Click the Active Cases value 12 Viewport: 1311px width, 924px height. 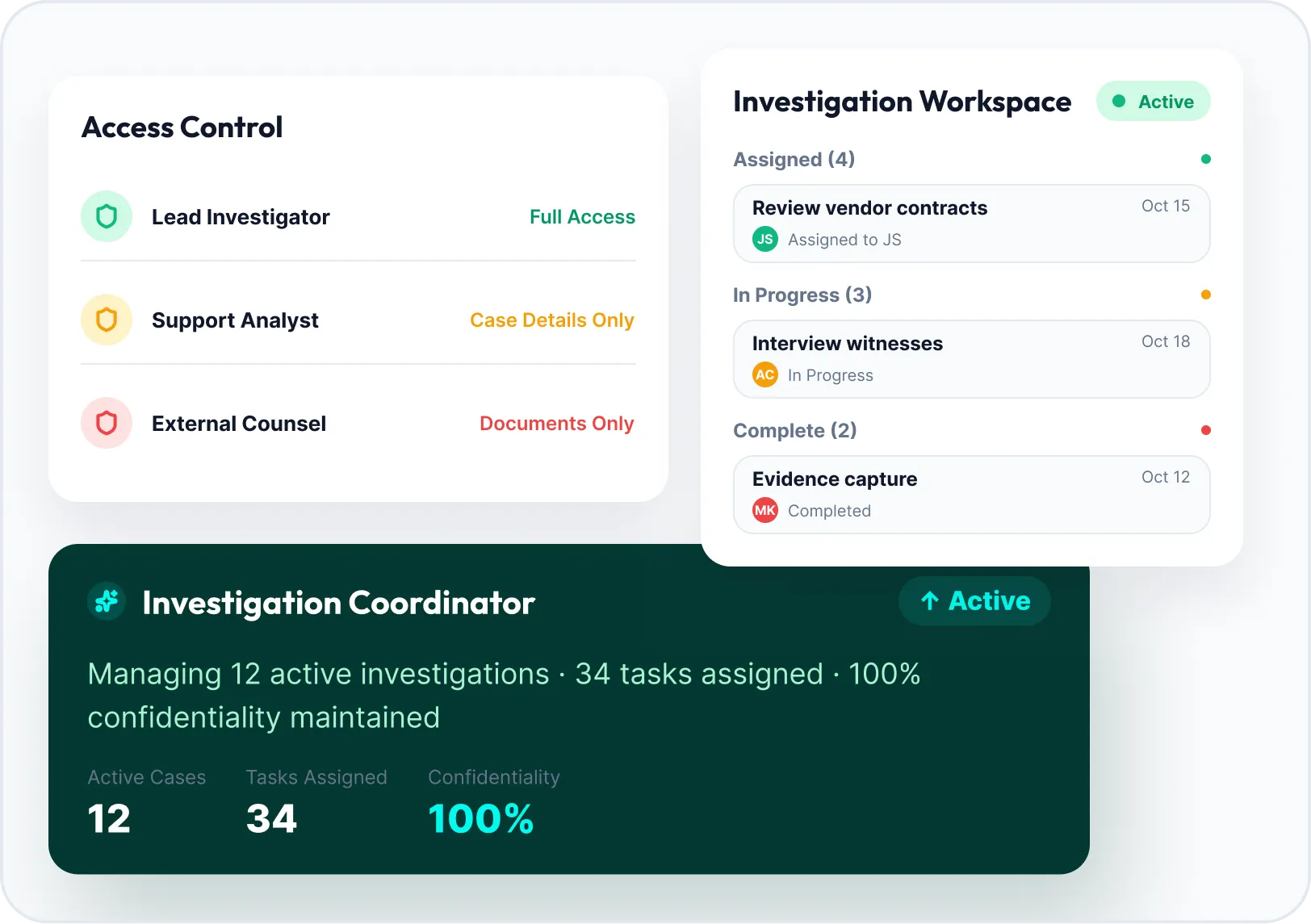tap(109, 819)
